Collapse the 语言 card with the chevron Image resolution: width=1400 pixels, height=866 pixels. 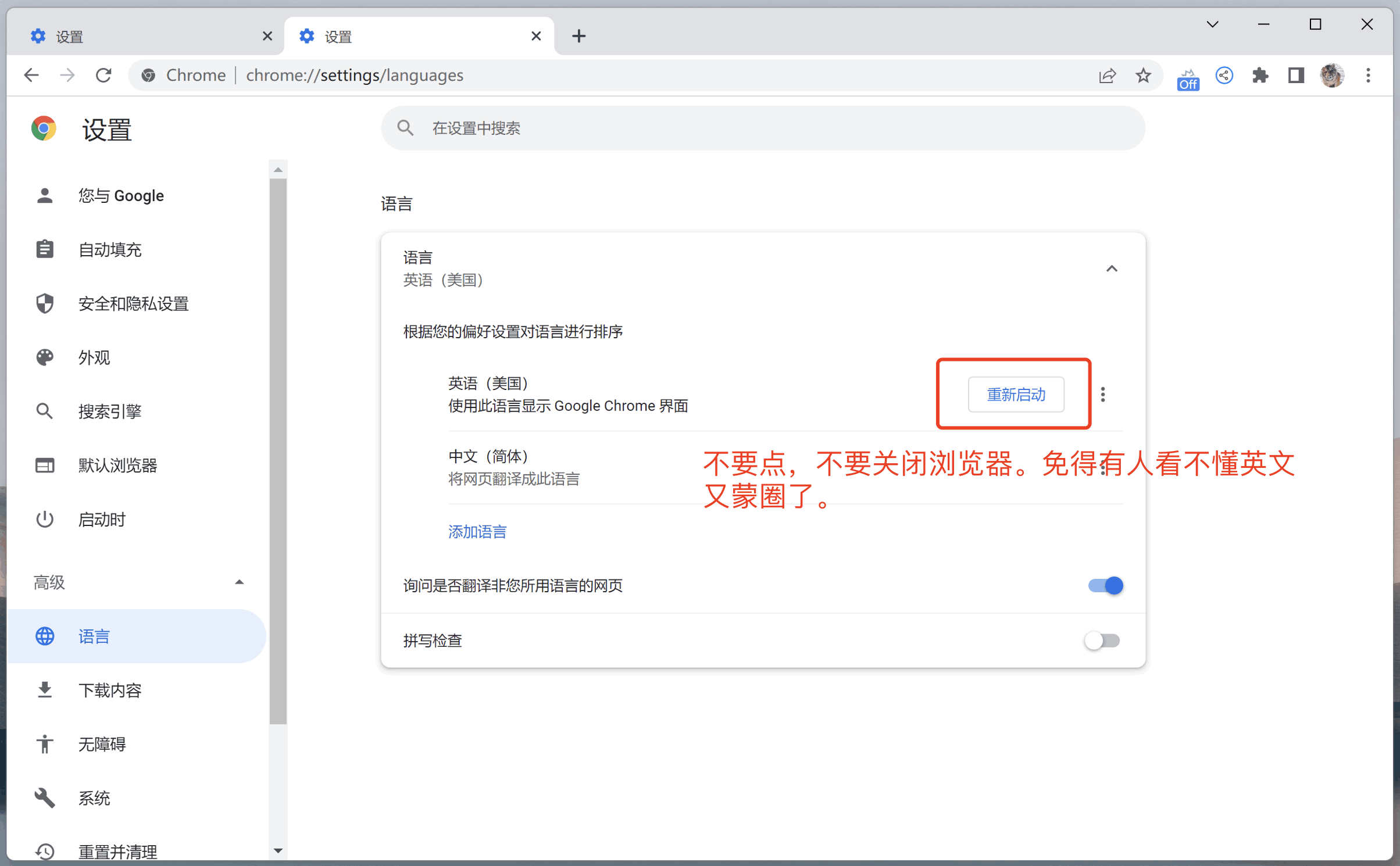point(1111,269)
